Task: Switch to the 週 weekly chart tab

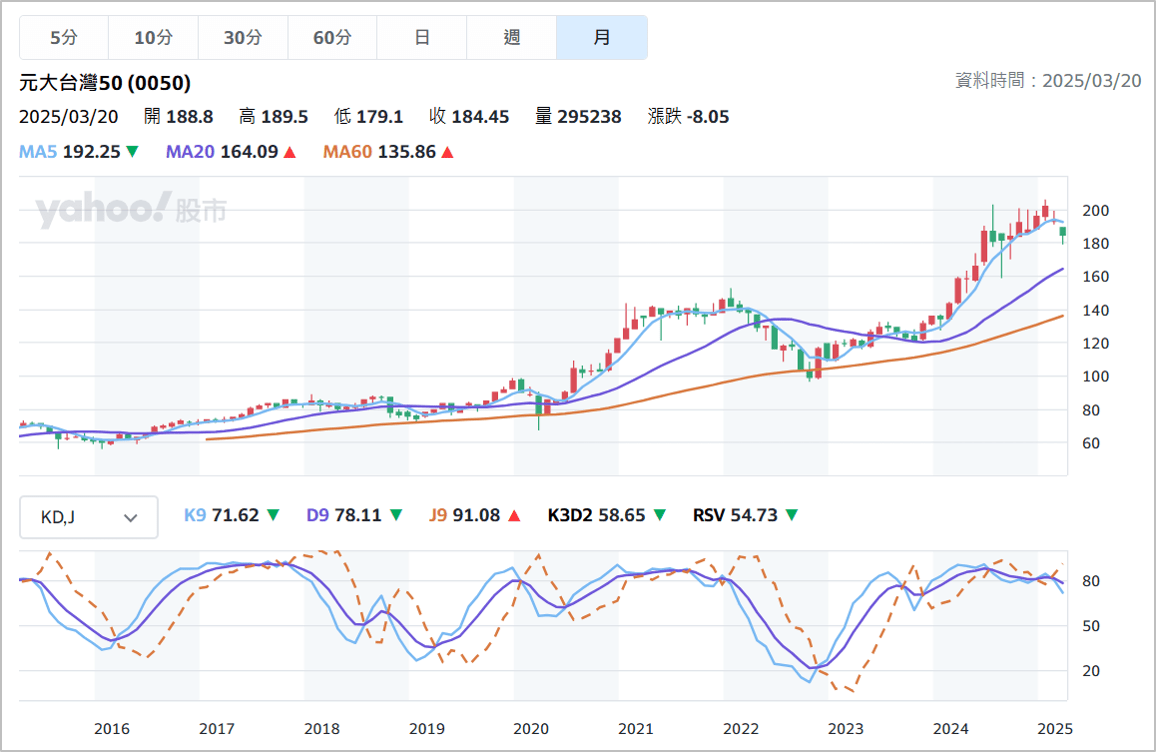Action: point(512,36)
